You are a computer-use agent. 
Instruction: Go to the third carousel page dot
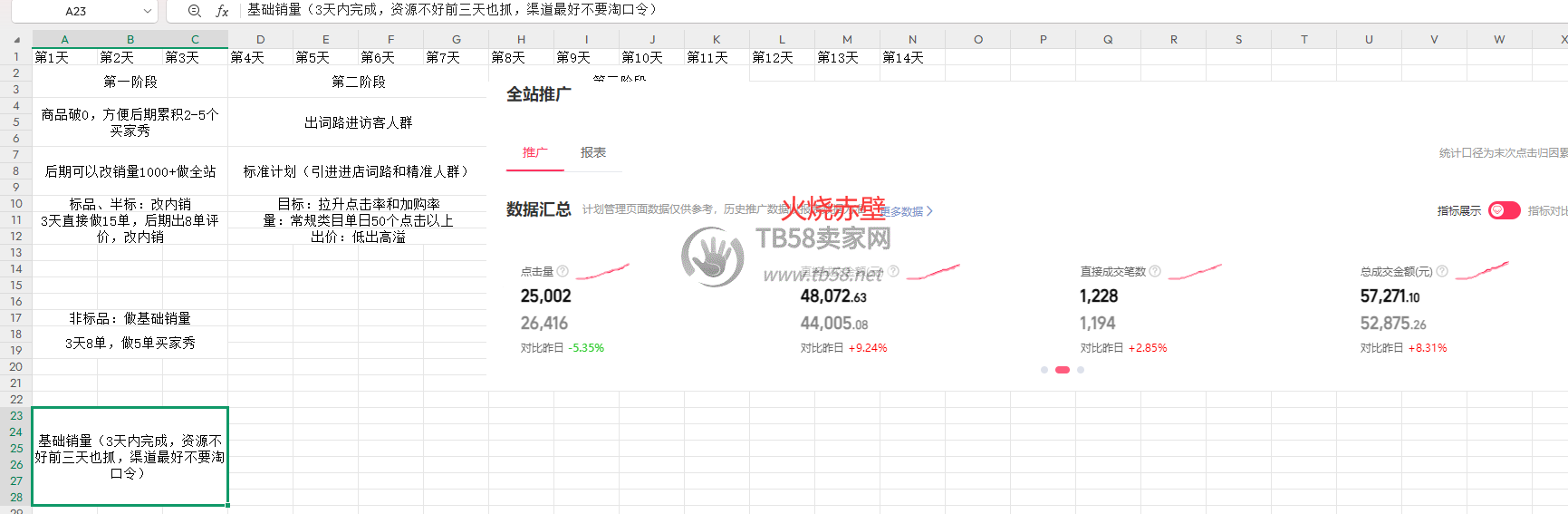point(1081,370)
